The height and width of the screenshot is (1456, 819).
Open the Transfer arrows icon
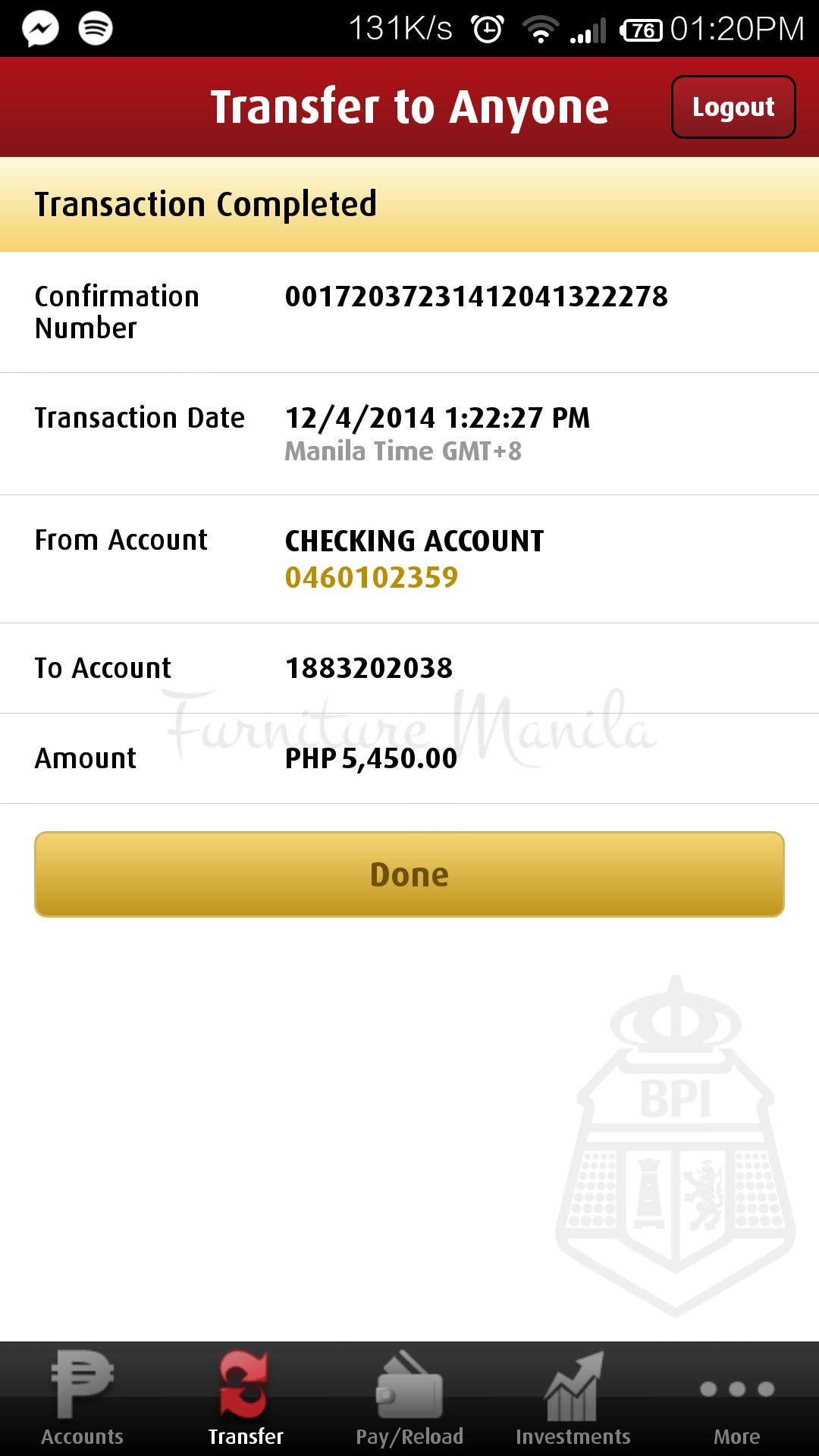pyautogui.click(x=245, y=1385)
